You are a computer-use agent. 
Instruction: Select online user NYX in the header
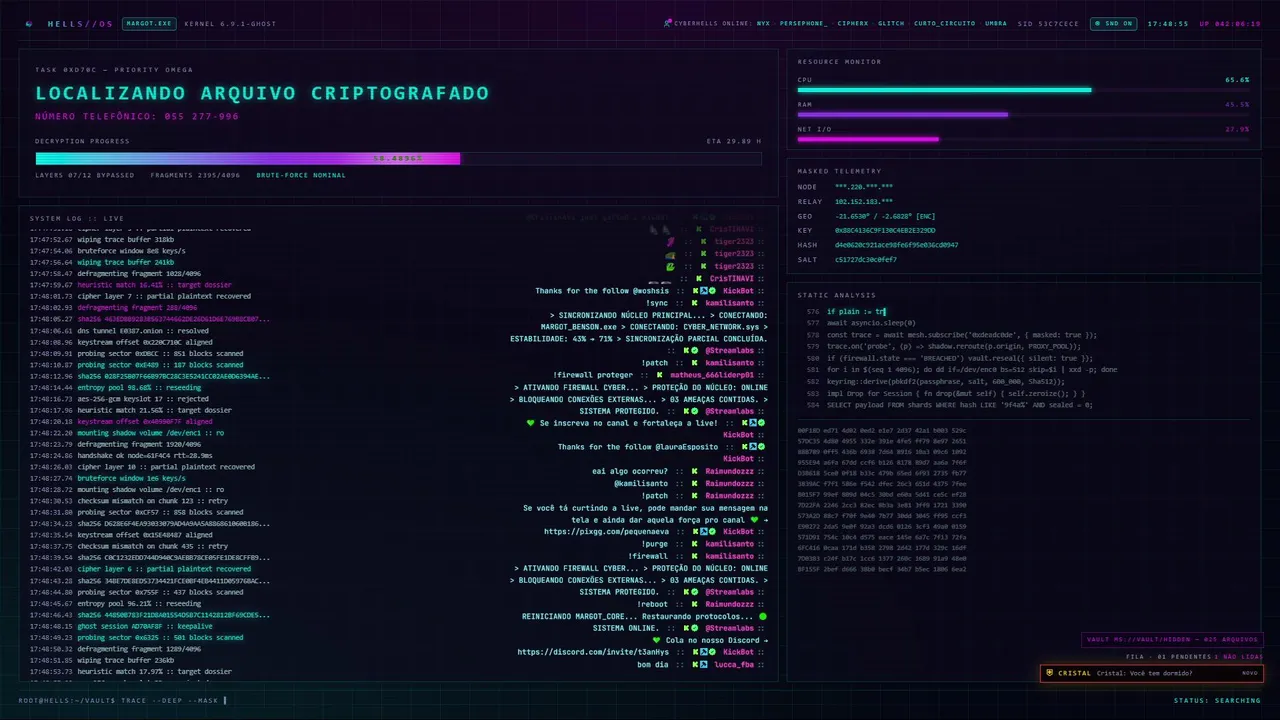click(x=763, y=23)
